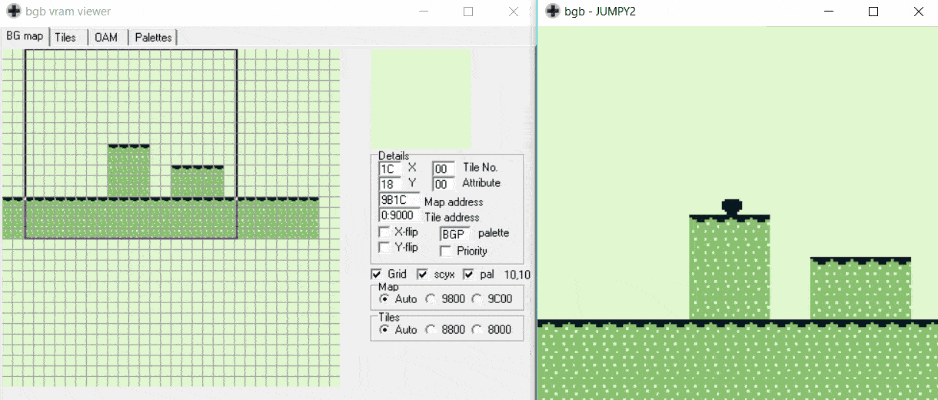Click the BGP palette field
The image size is (938, 400).
(456, 233)
